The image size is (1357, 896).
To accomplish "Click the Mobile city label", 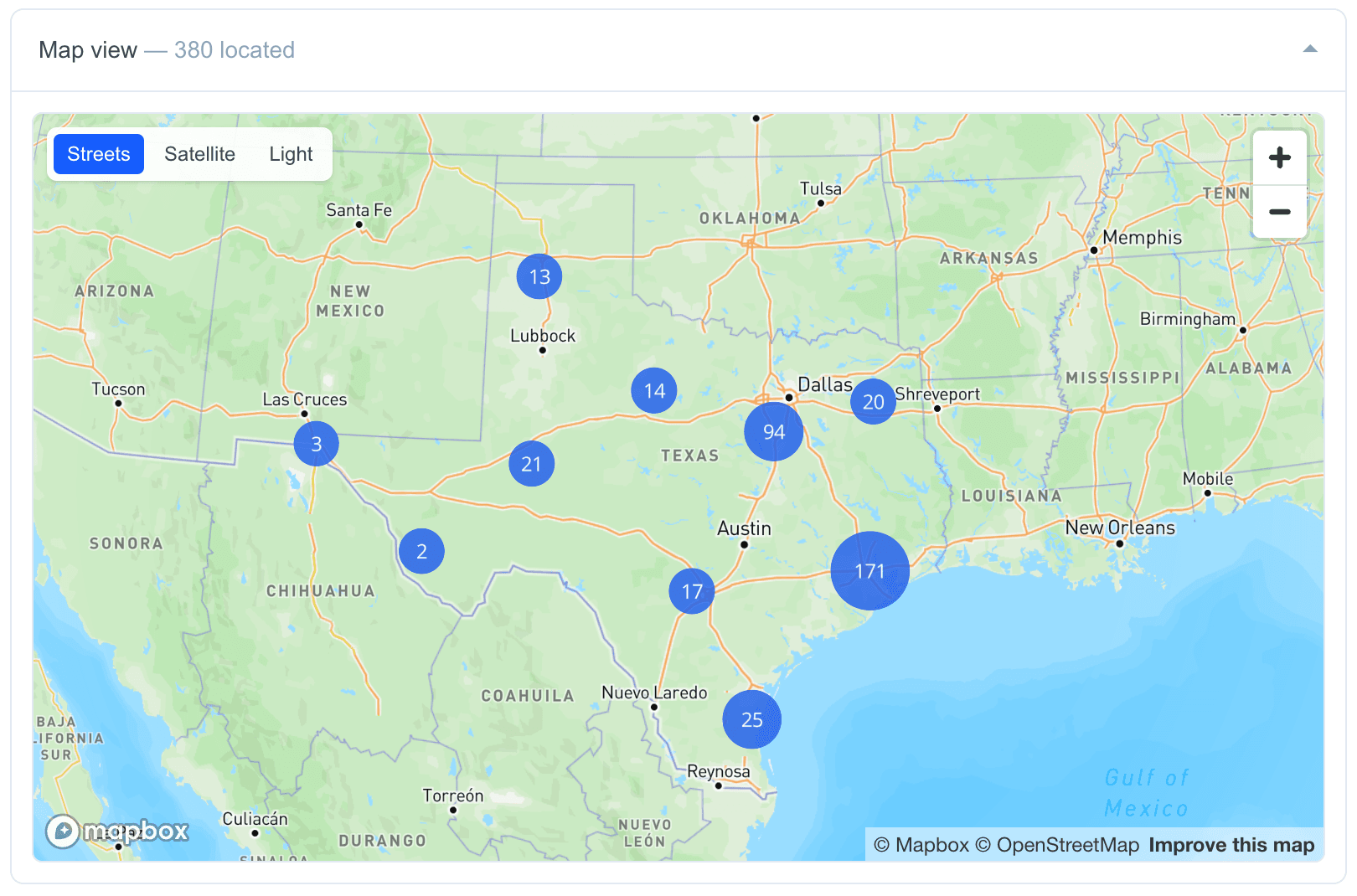I will pos(1208,479).
